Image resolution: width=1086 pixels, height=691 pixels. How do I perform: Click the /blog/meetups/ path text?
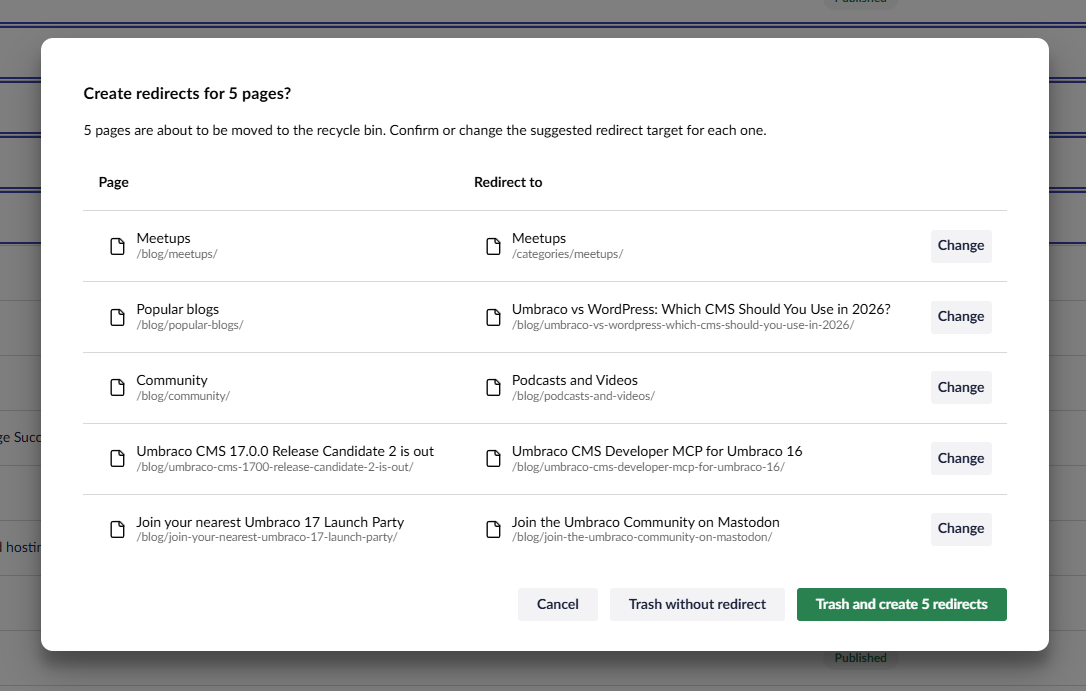tap(177, 254)
